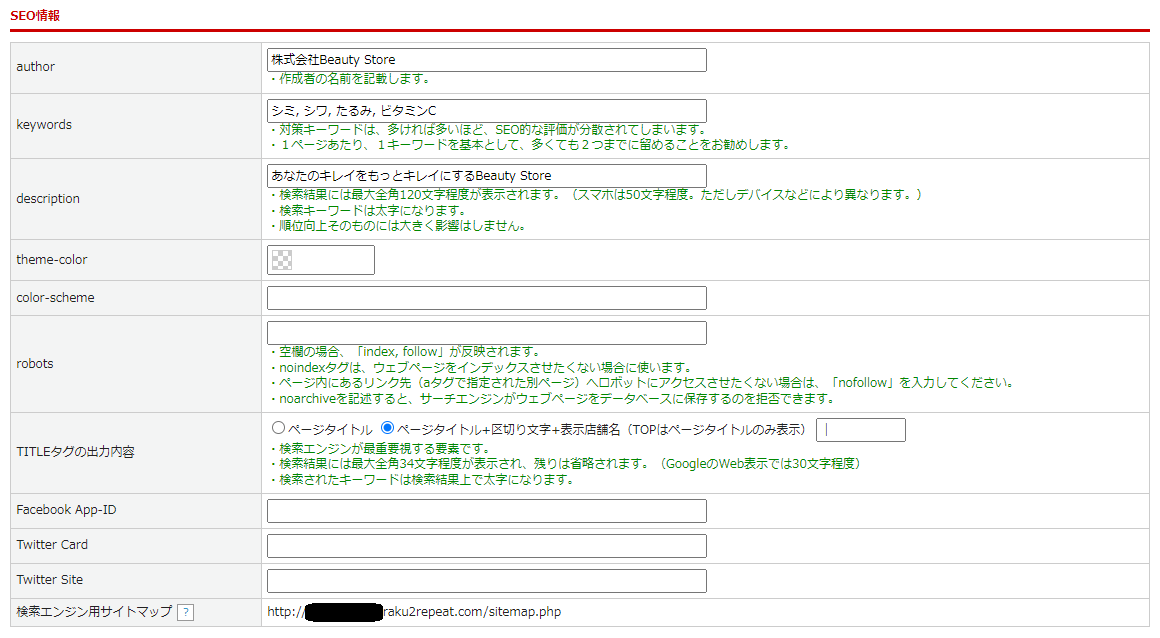1160x638 pixels.
Task: Click the hint 検索キーワードは太字になります
Action: click(367, 211)
